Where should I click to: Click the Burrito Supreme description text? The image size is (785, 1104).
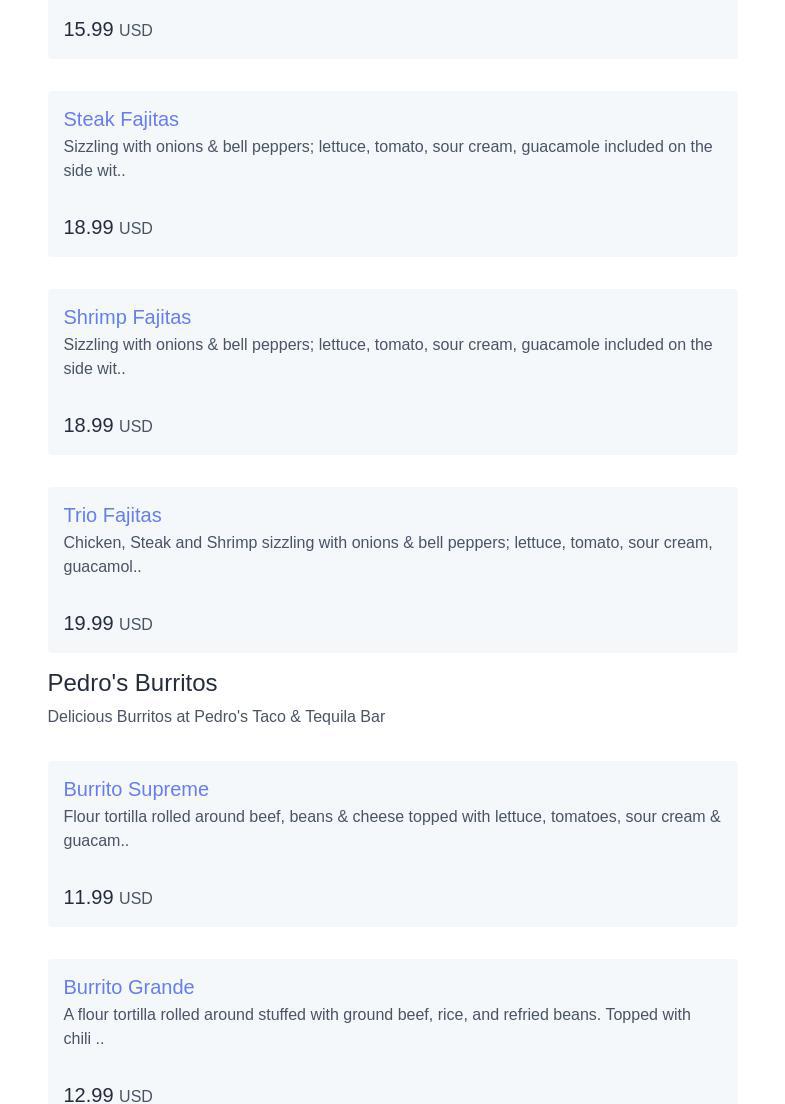tap(391, 828)
